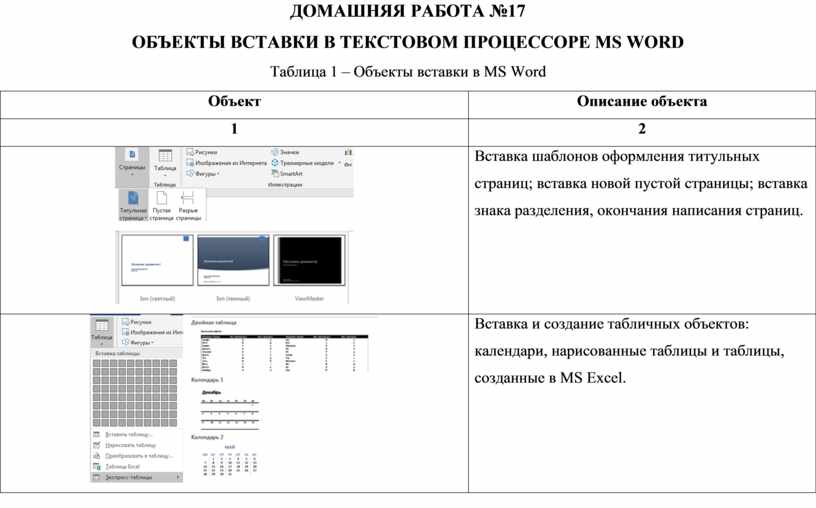Image resolution: width=816 pixels, height=508 pixels.
Task: Click Фигуры in the Вставка таблицы screenshot
Action: pyautogui.click(x=137, y=342)
